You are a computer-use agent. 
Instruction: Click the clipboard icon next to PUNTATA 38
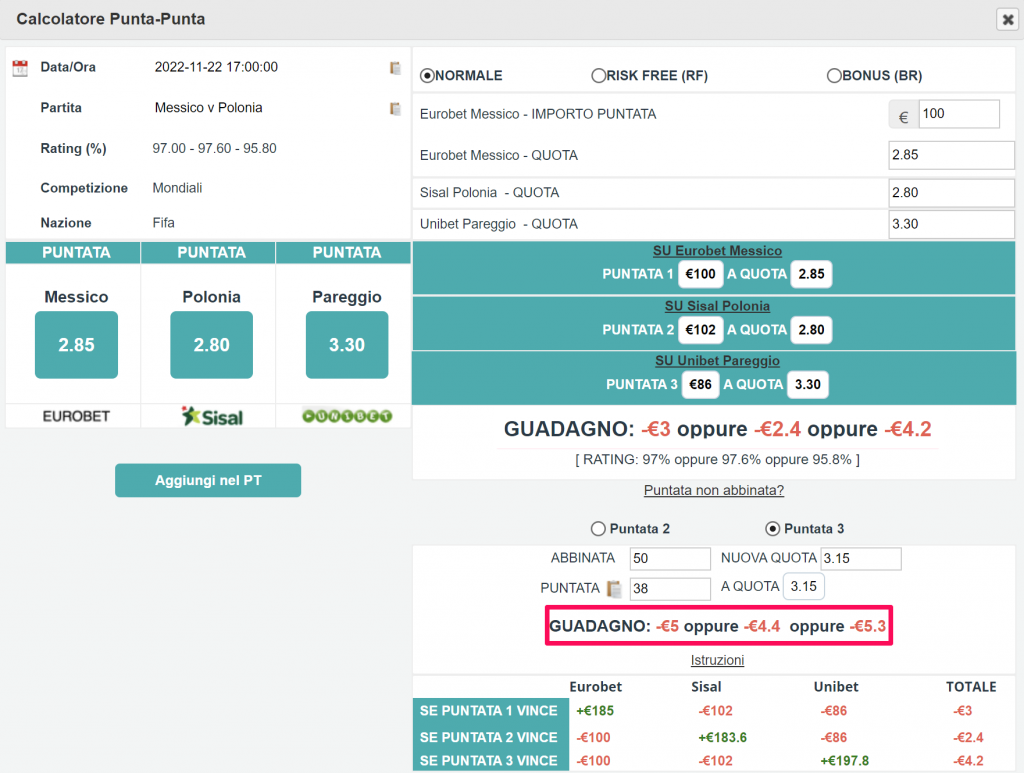pos(614,589)
